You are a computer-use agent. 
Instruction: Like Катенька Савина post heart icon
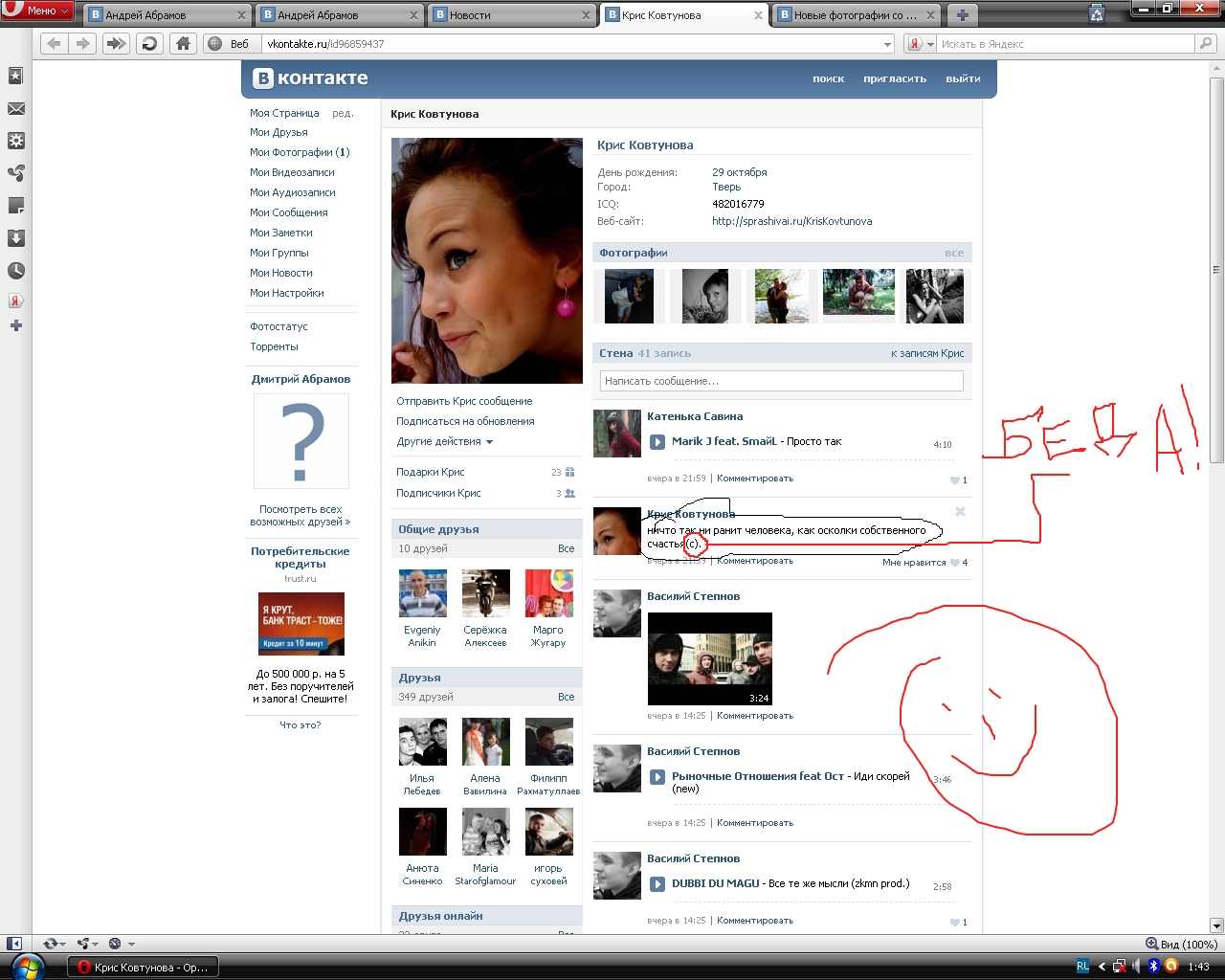954,479
